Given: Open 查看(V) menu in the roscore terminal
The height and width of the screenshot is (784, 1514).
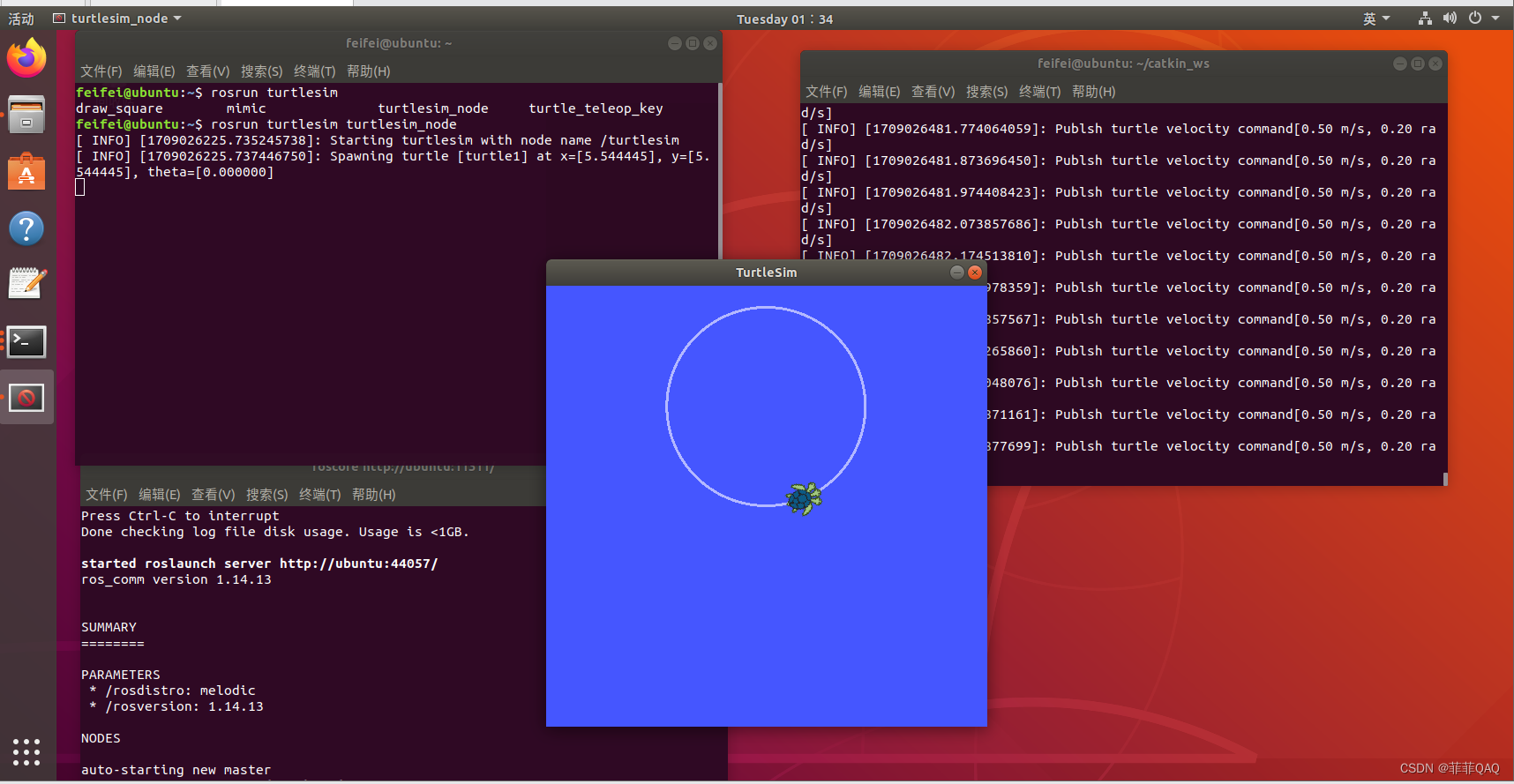Looking at the screenshot, I should click(214, 495).
